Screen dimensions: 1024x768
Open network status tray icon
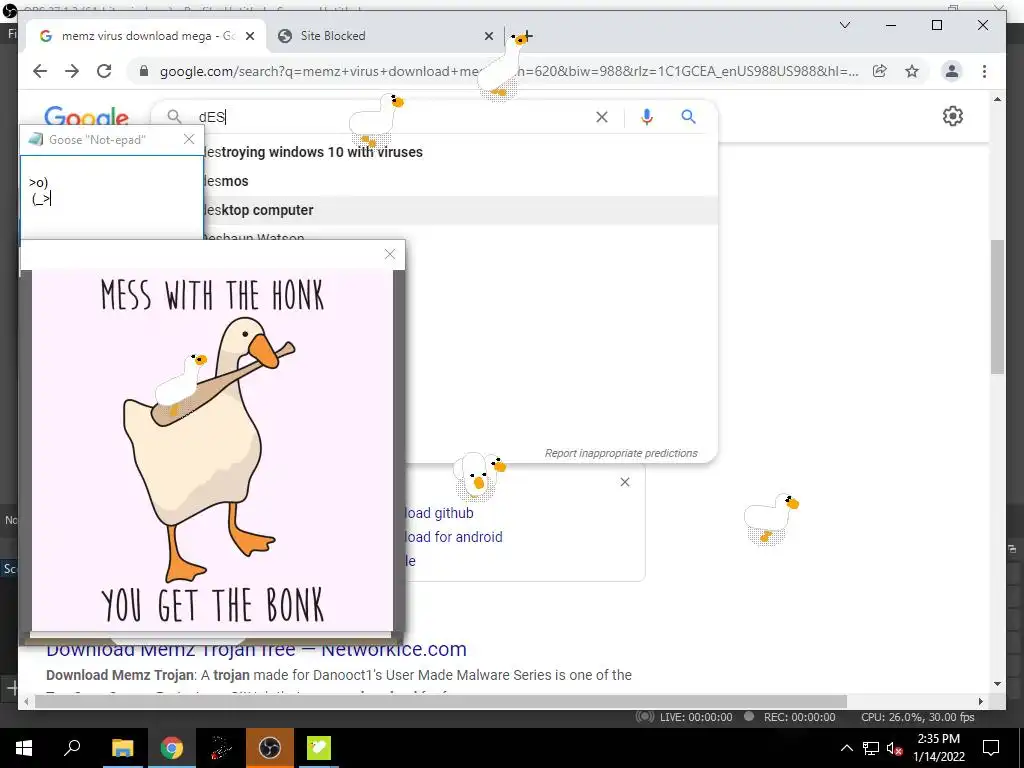871,748
